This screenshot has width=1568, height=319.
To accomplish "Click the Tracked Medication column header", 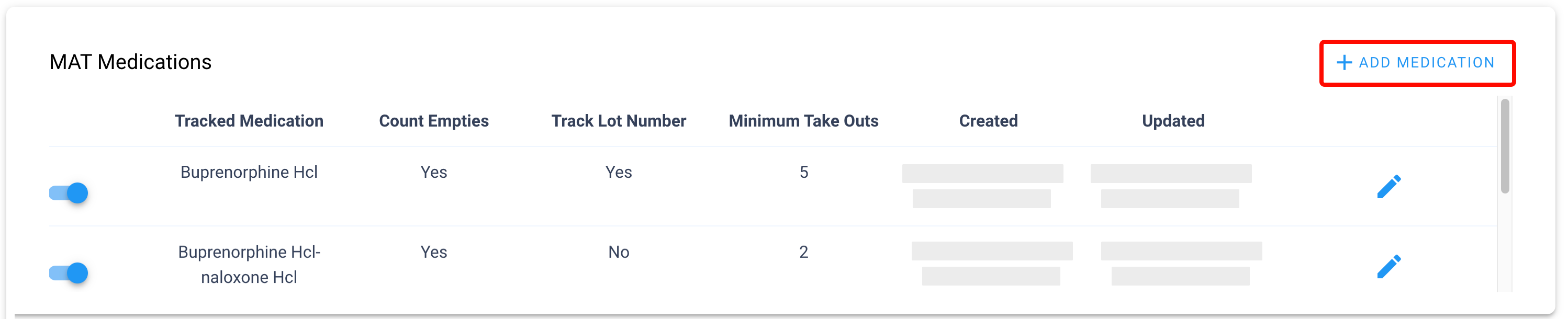I will pyautogui.click(x=249, y=121).
